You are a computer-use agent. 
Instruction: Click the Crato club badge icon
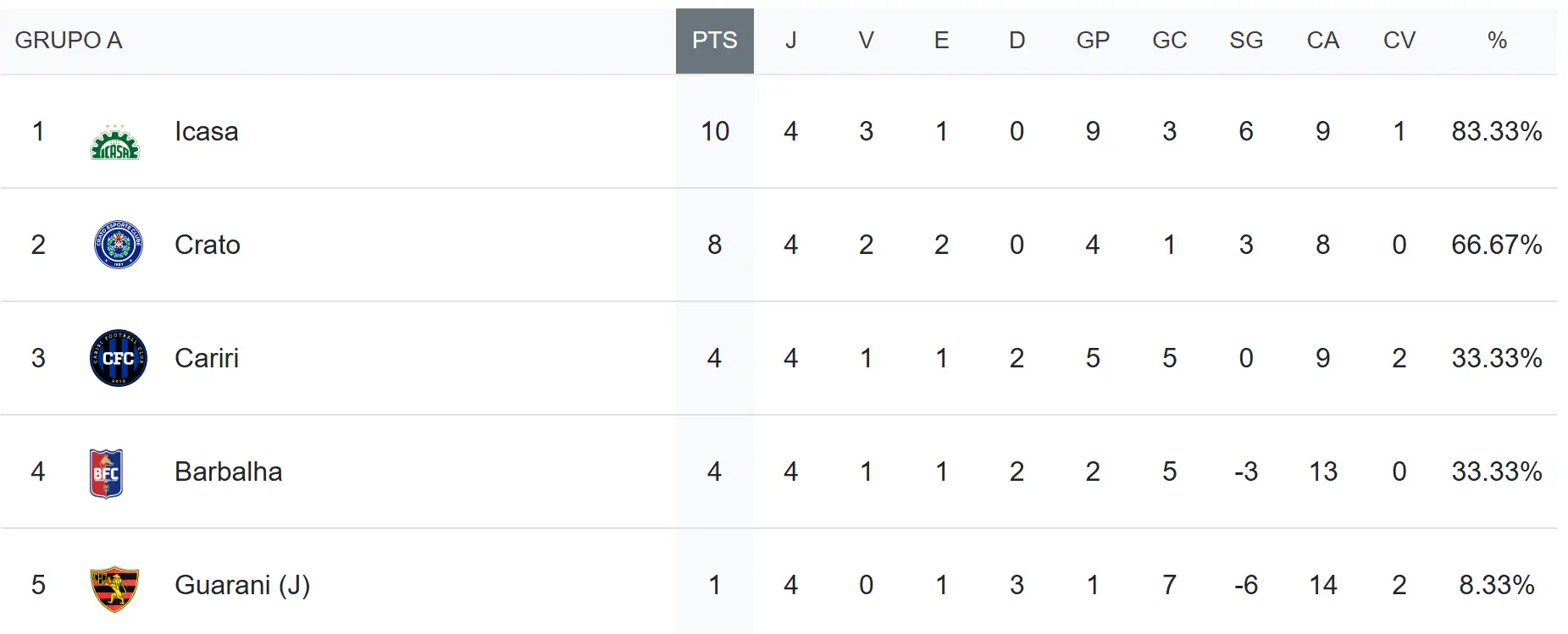[118, 245]
